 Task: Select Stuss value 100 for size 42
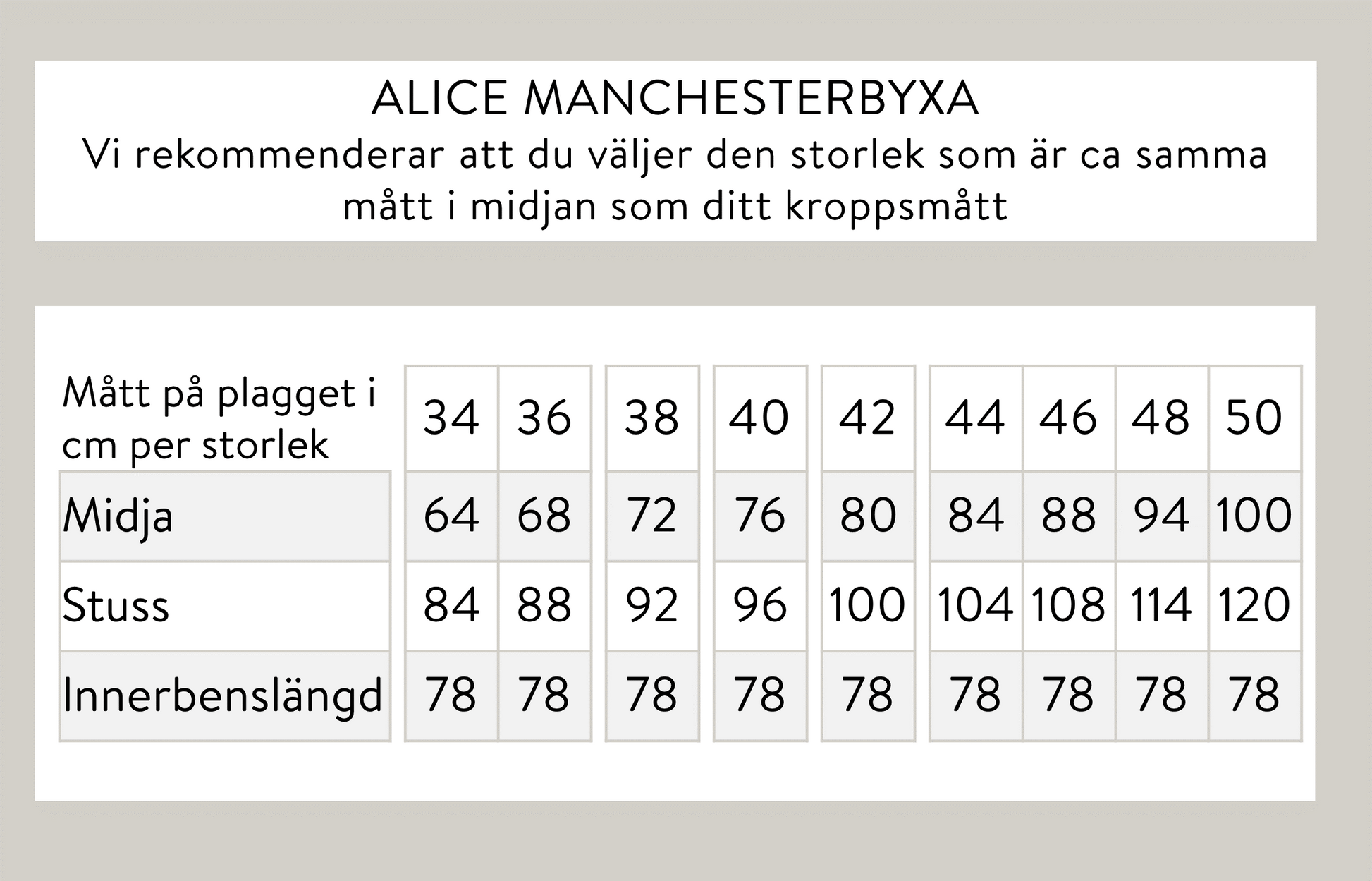(x=867, y=605)
